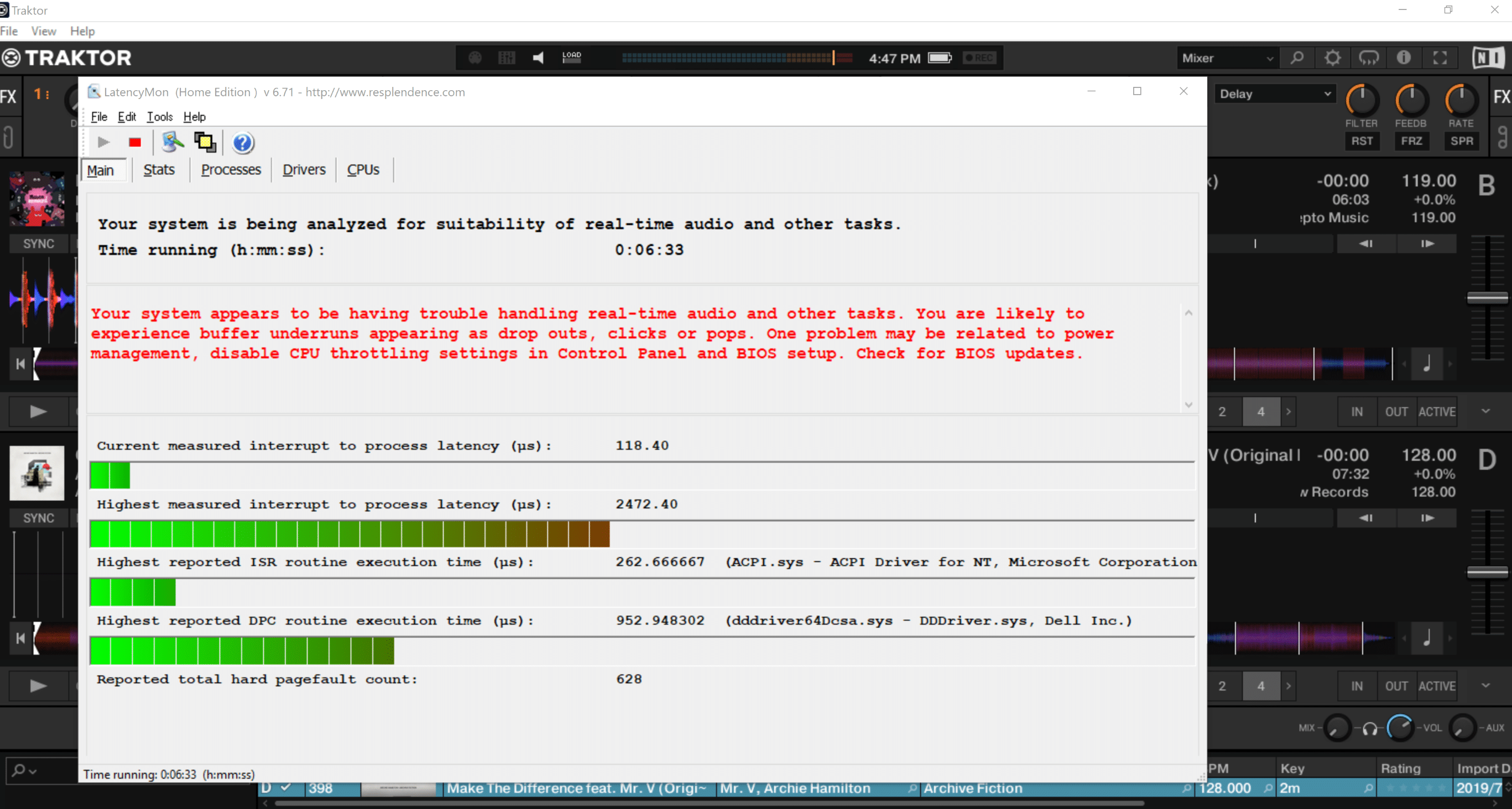Stop the LatencyMon monitor with red square
Screen dimensions: 1512x809
coord(135,143)
